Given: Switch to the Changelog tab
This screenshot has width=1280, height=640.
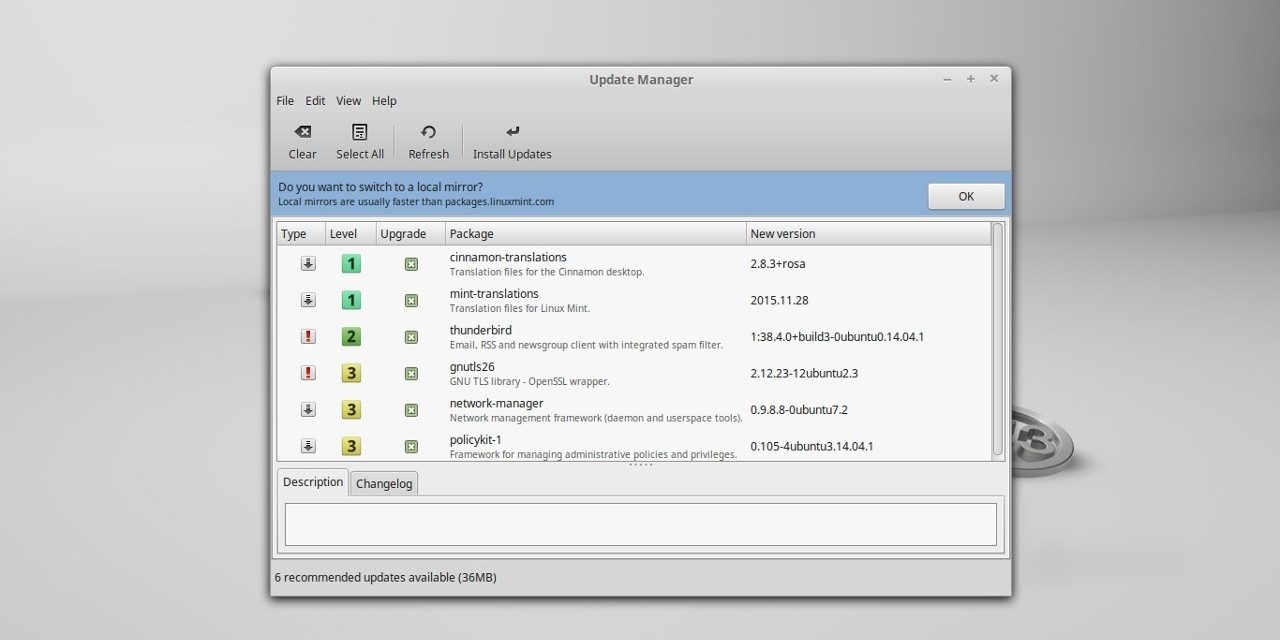Looking at the screenshot, I should (x=384, y=484).
